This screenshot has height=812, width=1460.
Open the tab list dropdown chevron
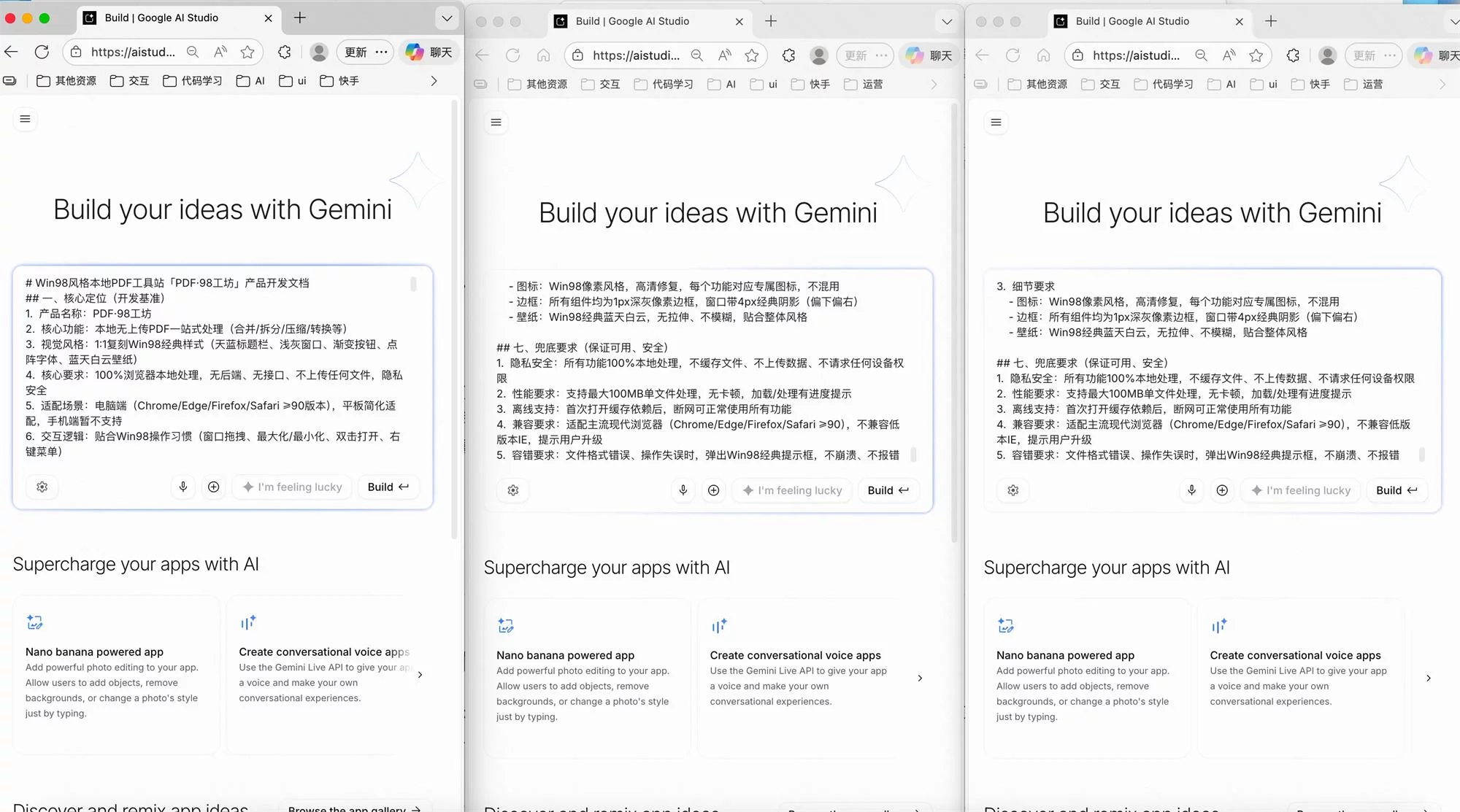pyautogui.click(x=446, y=18)
